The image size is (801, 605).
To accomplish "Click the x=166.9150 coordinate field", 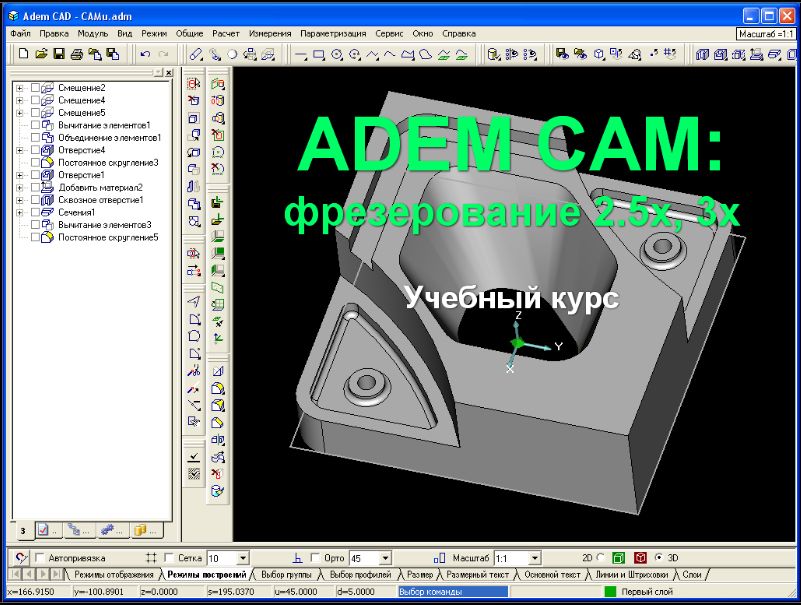I will pyautogui.click(x=38, y=592).
